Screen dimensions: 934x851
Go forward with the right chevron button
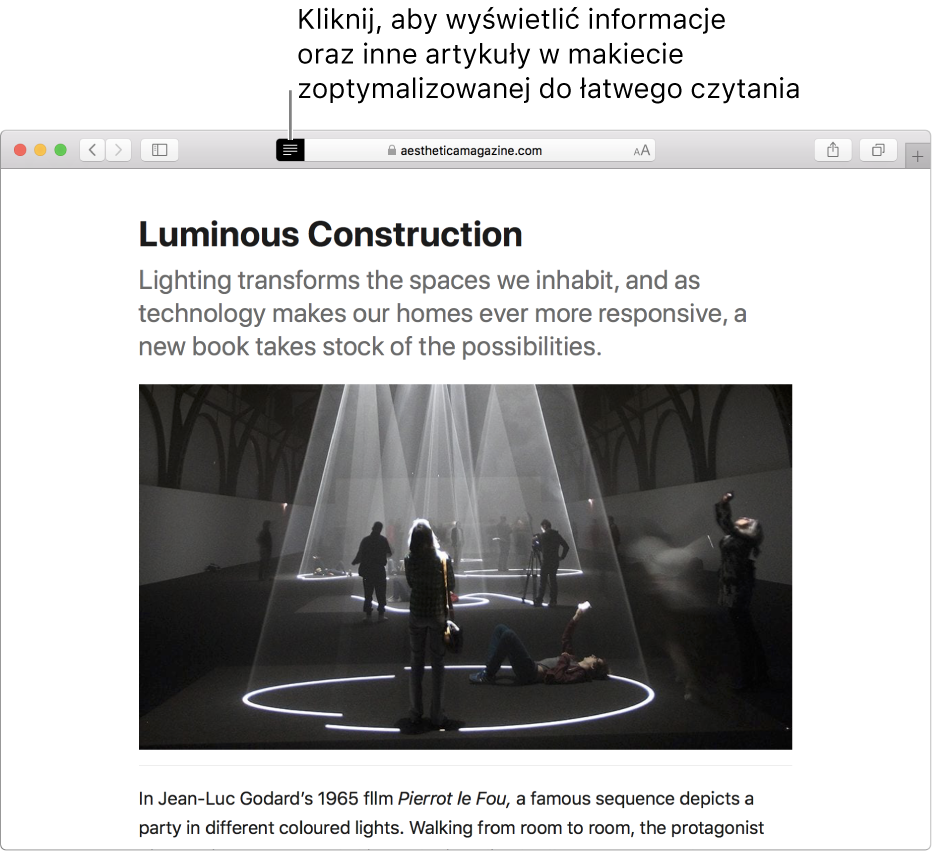[x=119, y=149]
